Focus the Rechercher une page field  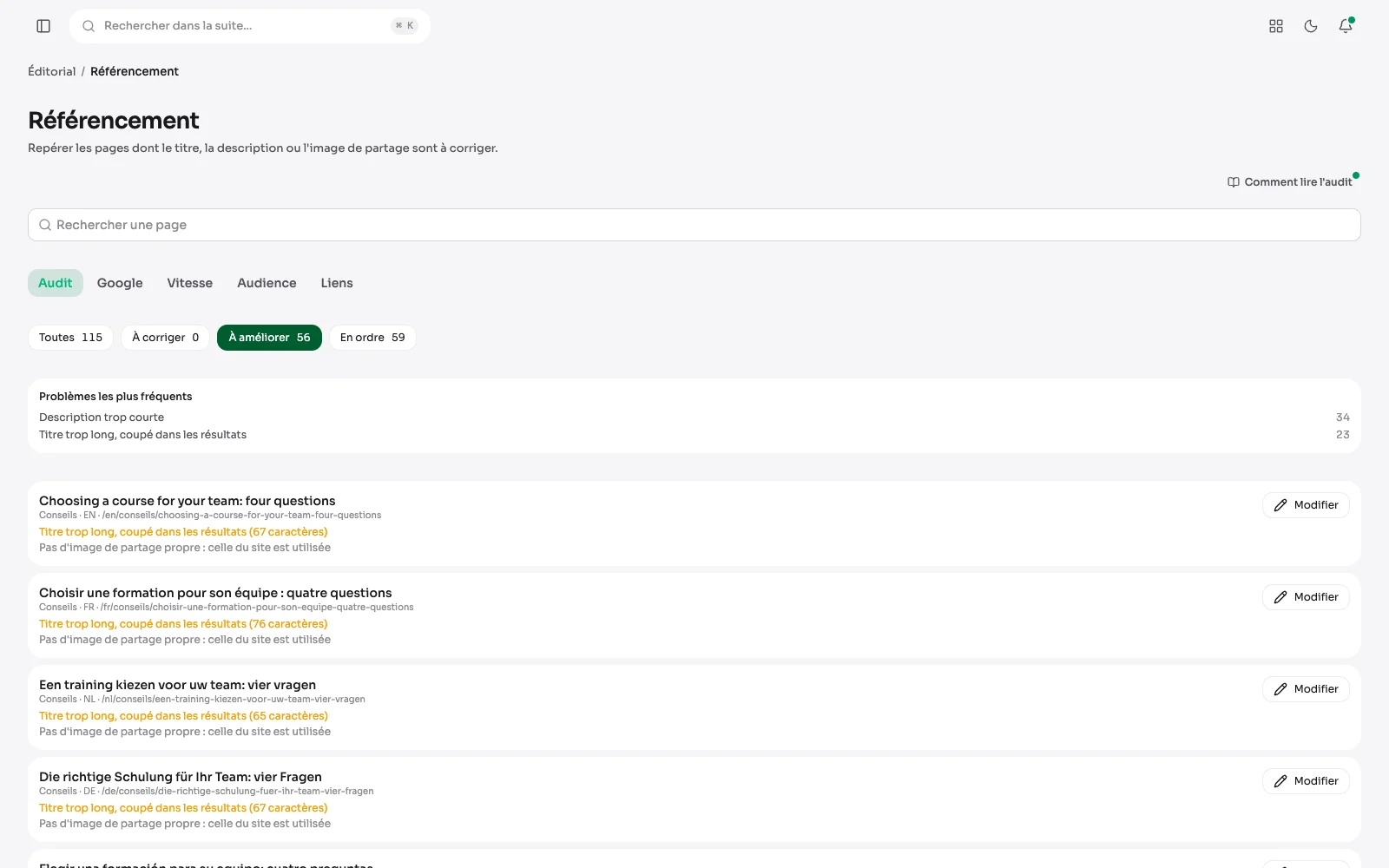pos(694,225)
